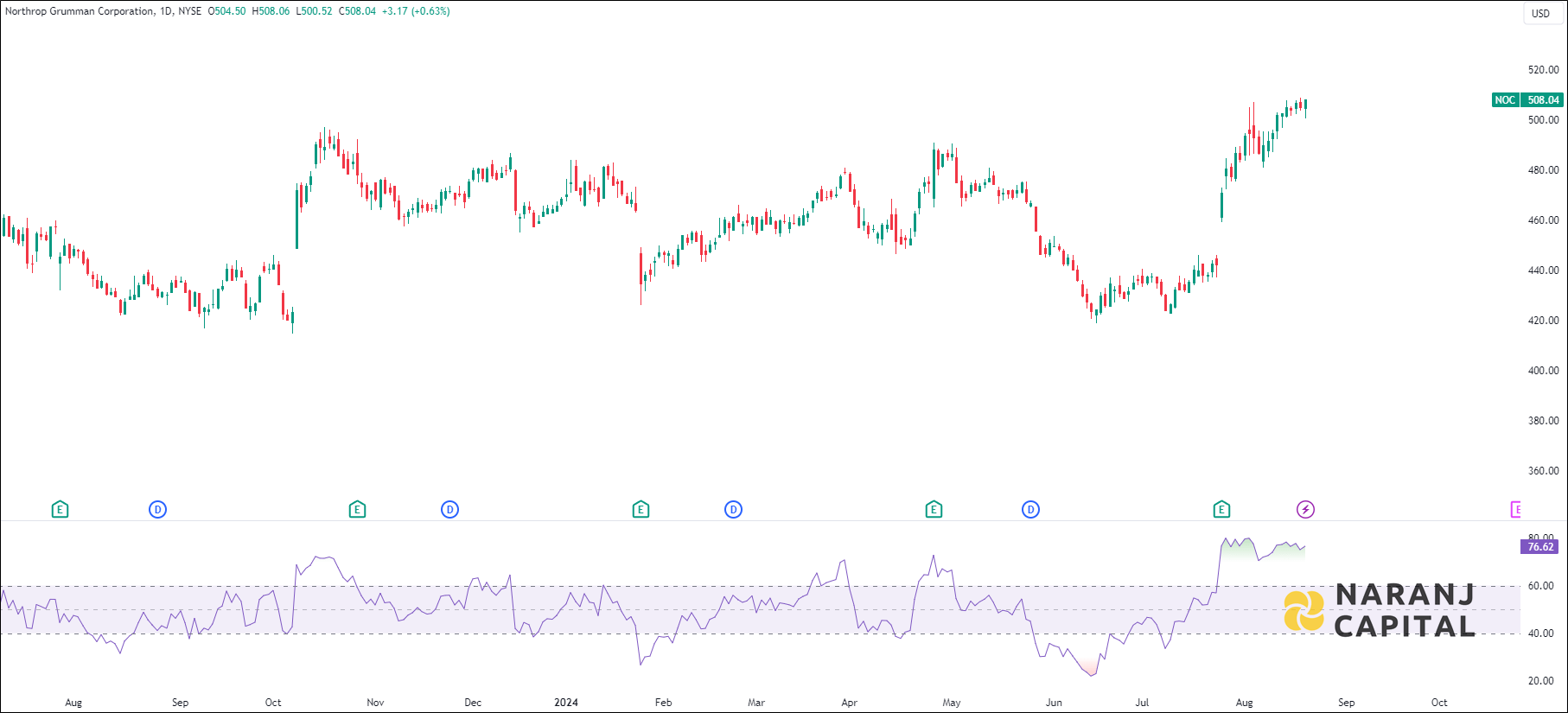Select the low value L500.52
Viewport: 1568px width, 713px height.
(x=314, y=11)
